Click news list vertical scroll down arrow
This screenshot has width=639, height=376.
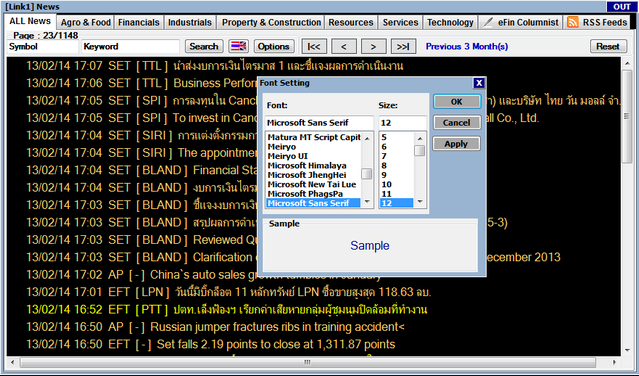pyautogui.click(x=627, y=350)
